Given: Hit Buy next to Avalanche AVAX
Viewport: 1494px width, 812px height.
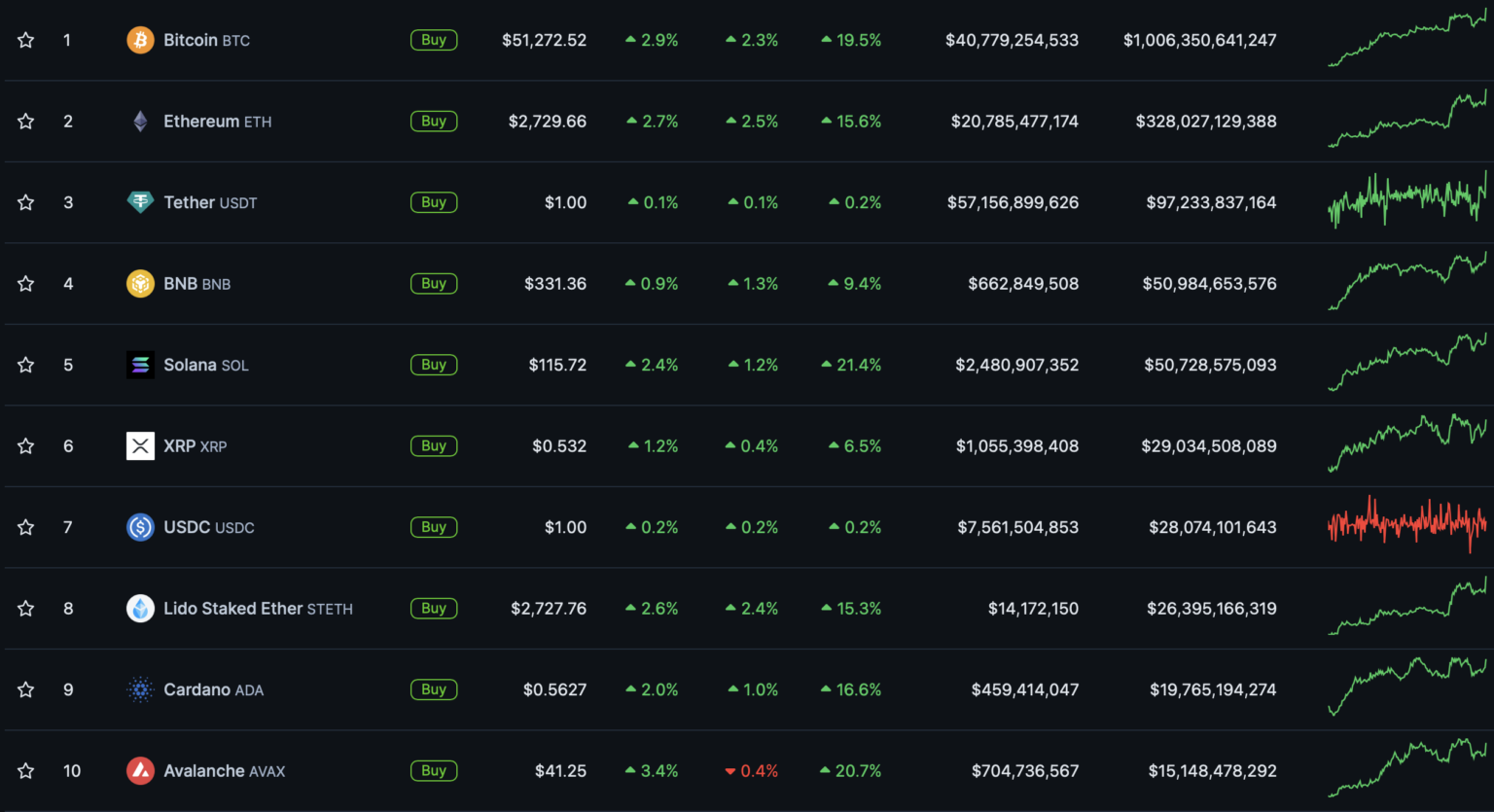Looking at the screenshot, I should tap(434, 771).
